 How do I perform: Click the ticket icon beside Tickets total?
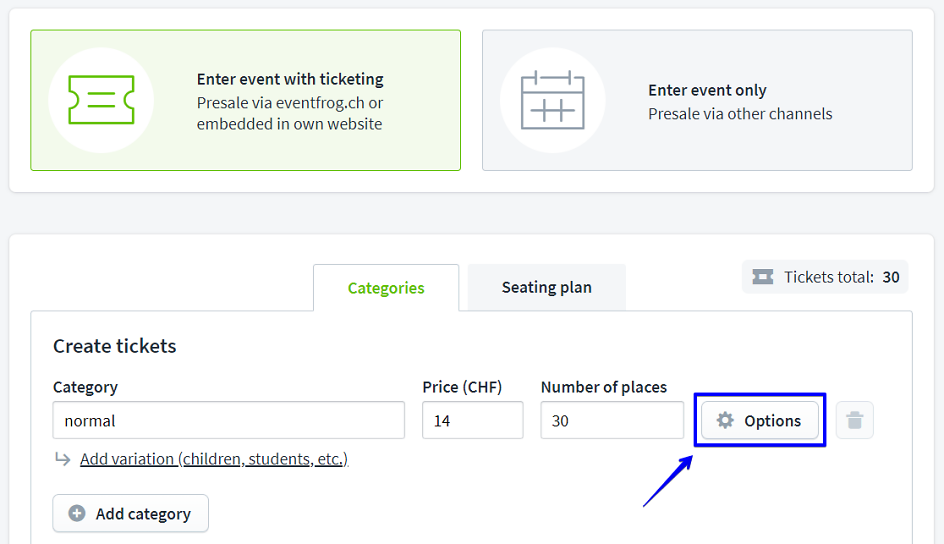coord(763,277)
